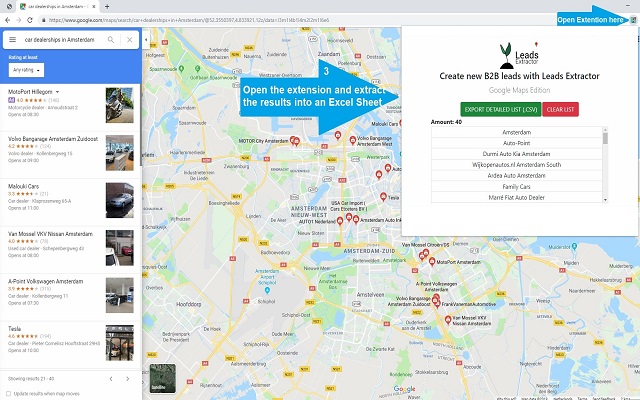Click Tesla result photo thumbnail
Image resolution: width=640 pixels, height=400 pixels.
point(120,343)
